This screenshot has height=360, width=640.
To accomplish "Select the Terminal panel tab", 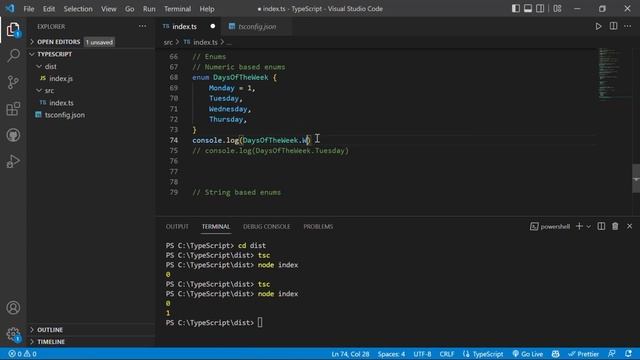I will (216, 227).
